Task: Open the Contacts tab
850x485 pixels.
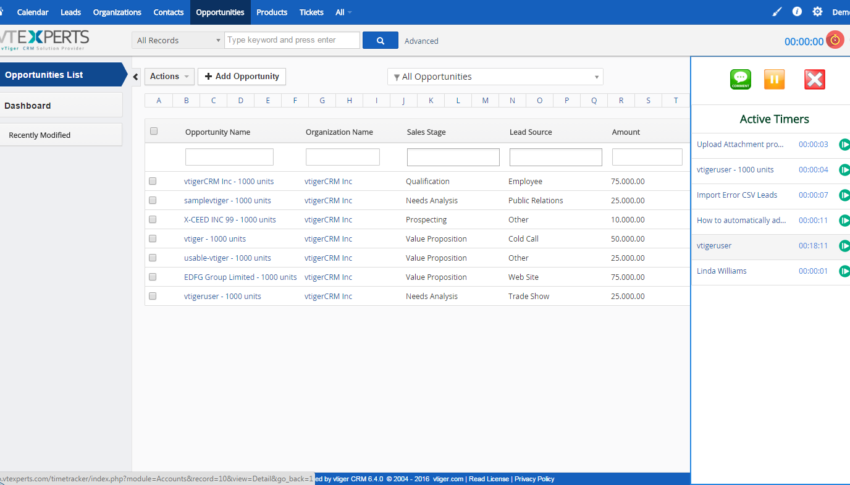Action: [x=168, y=12]
